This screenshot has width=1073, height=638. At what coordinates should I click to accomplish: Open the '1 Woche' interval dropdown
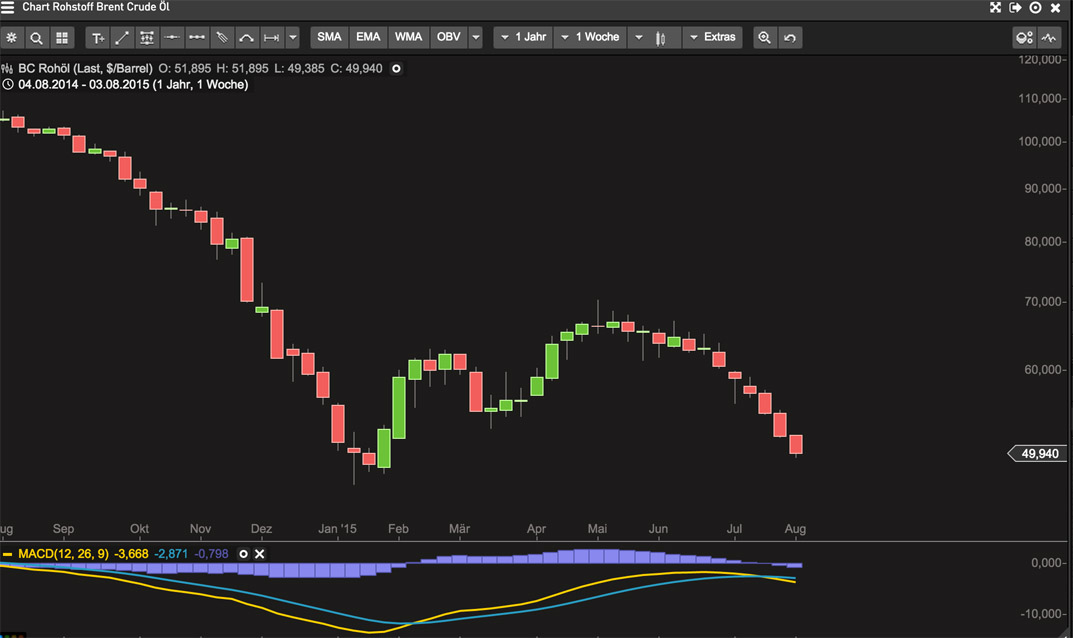tap(591, 37)
